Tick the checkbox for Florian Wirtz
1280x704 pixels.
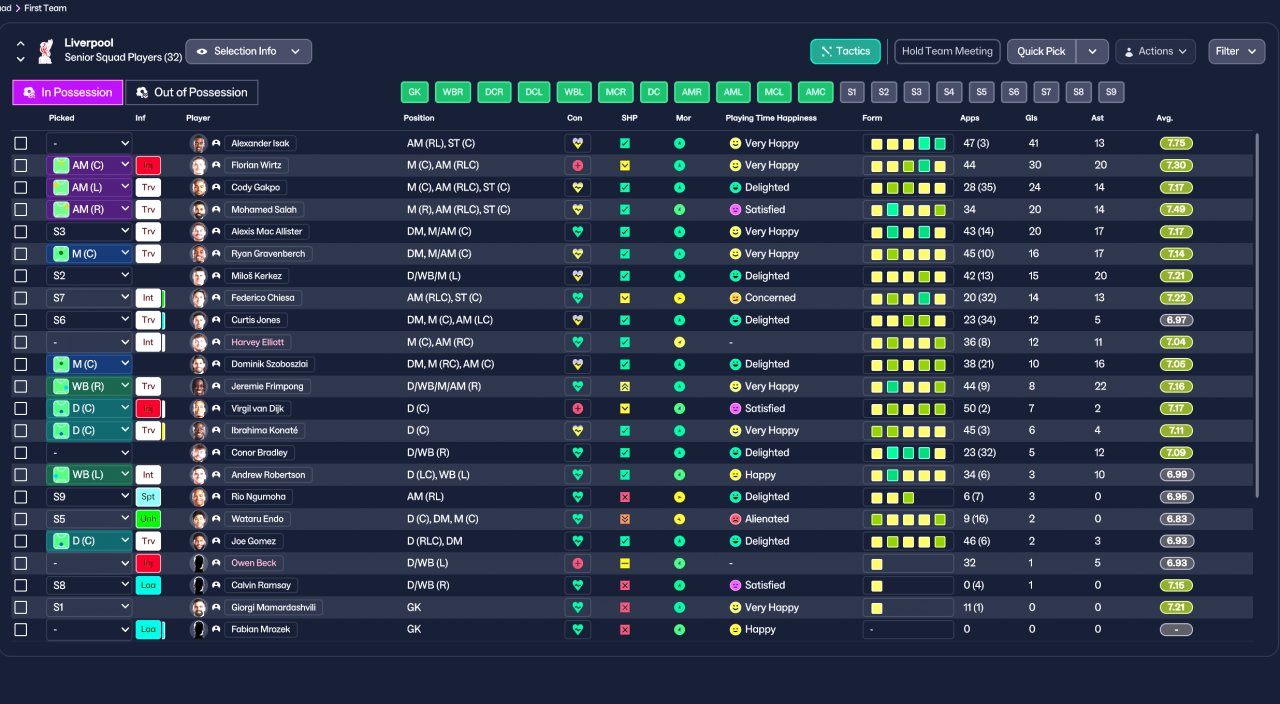coord(21,166)
